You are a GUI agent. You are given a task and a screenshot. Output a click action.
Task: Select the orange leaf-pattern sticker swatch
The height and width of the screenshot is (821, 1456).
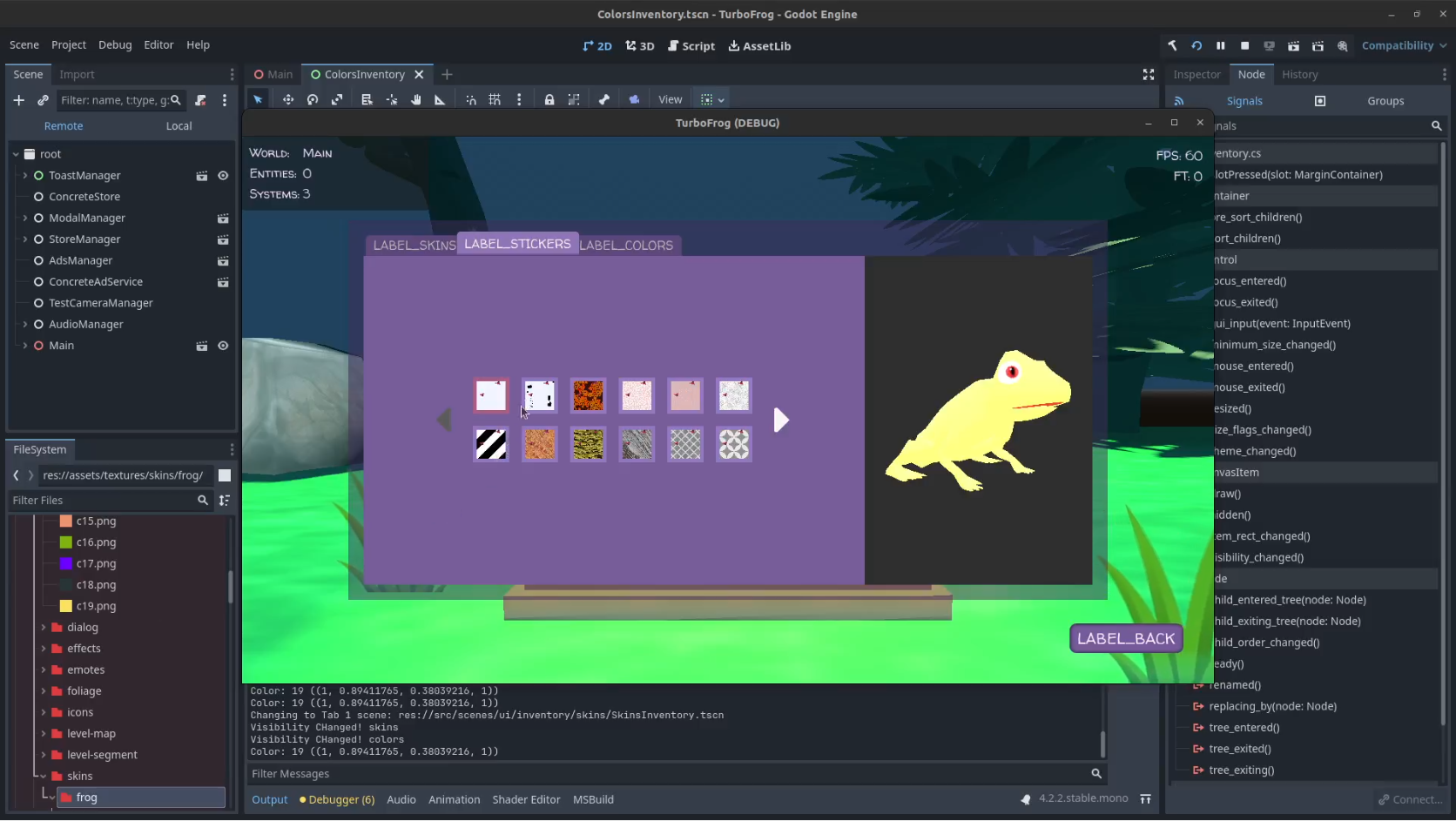[588, 396]
